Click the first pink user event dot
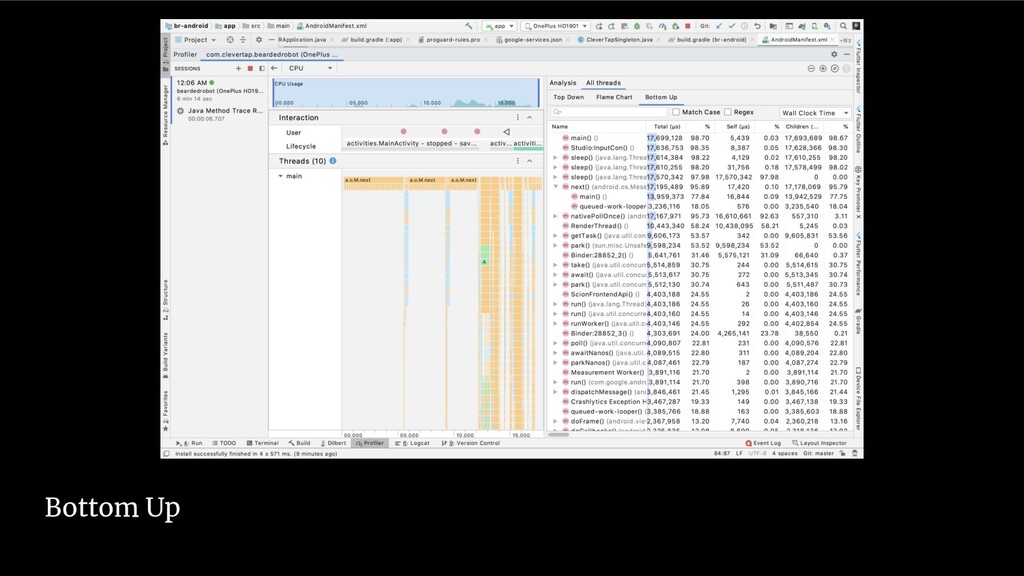The width and height of the screenshot is (1024, 576). coord(404,132)
